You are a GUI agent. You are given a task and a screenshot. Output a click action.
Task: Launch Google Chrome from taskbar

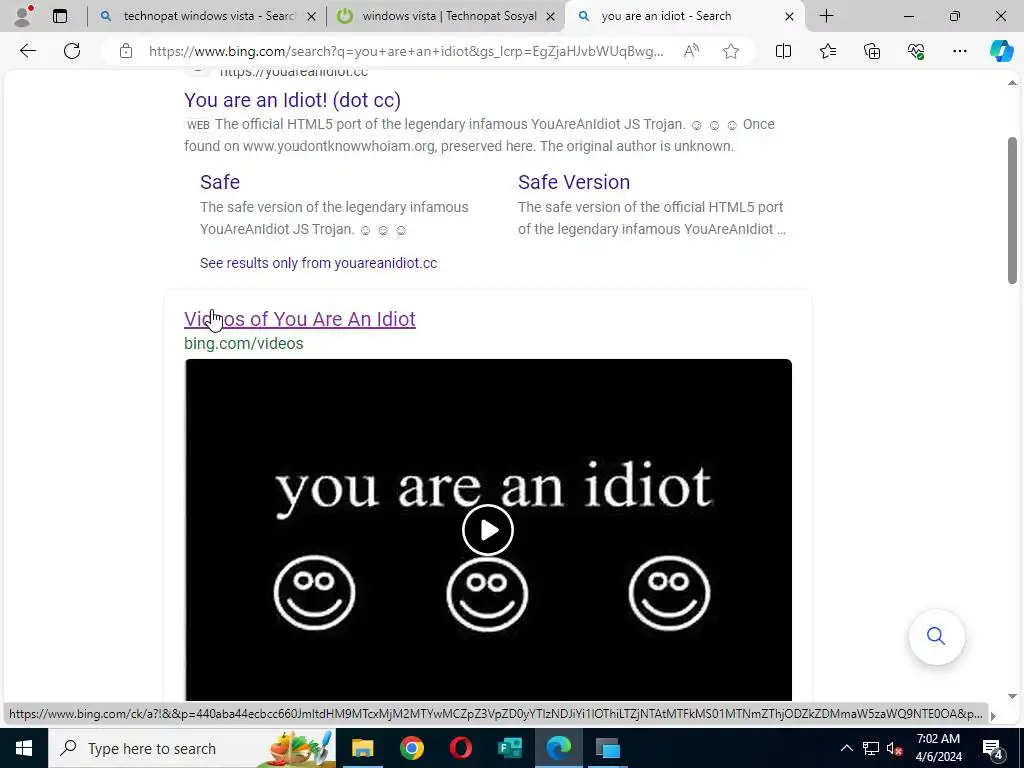[x=411, y=748]
